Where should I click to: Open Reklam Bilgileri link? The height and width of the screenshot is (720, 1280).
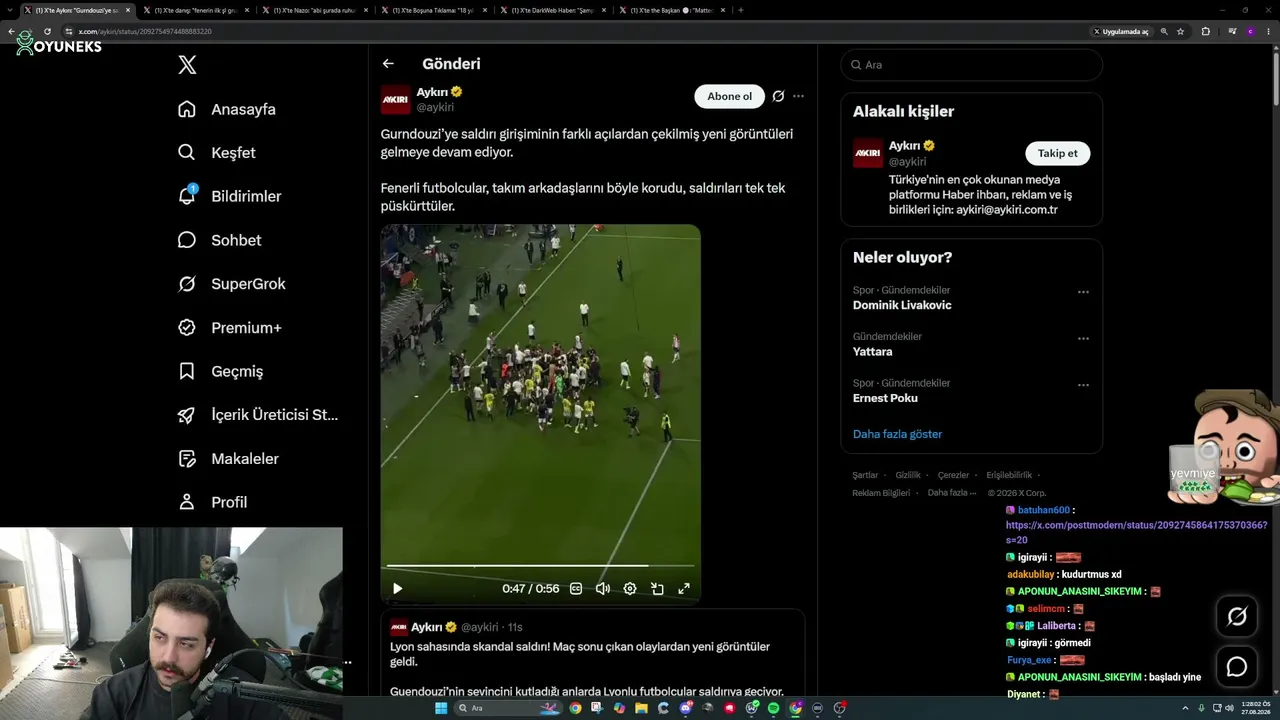click(881, 493)
